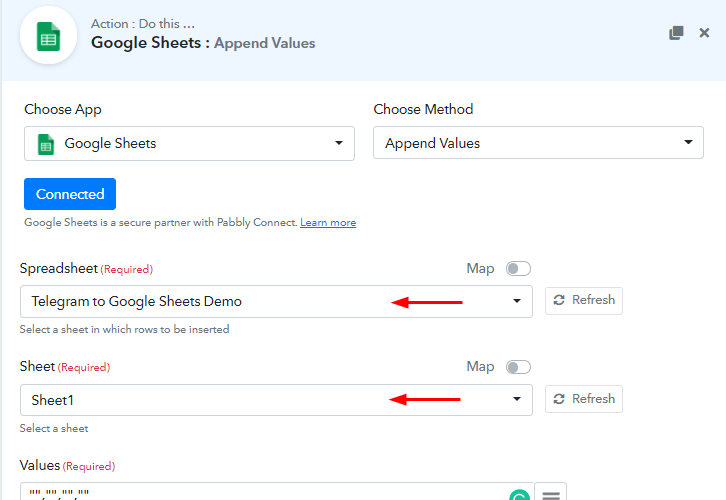Image resolution: width=726 pixels, height=500 pixels.
Task: Open the Sheet dropdown showing Sheet1
Action: coord(276,400)
